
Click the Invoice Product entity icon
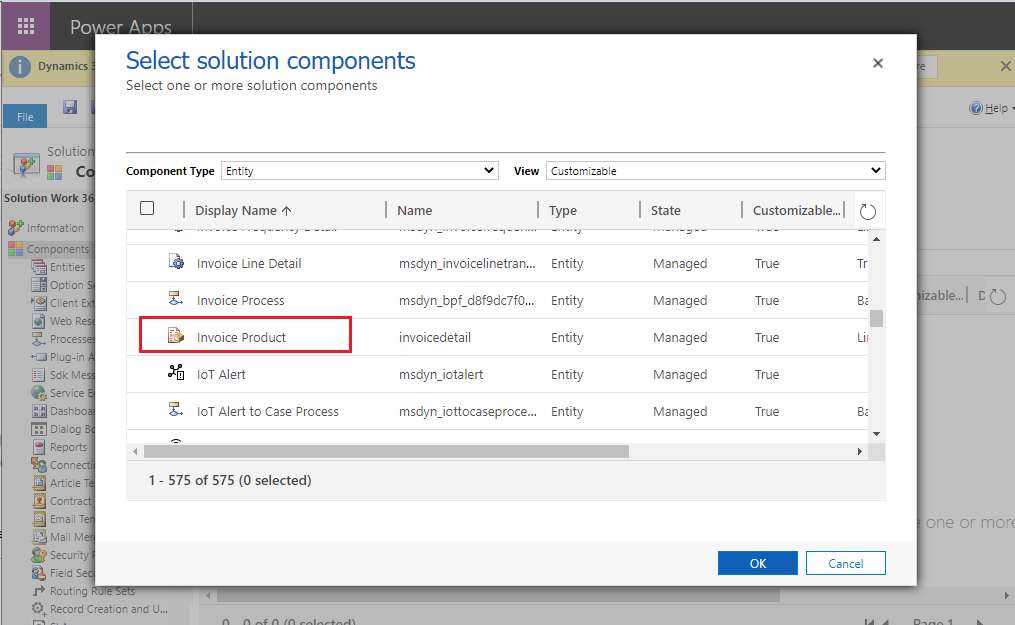tap(176, 336)
